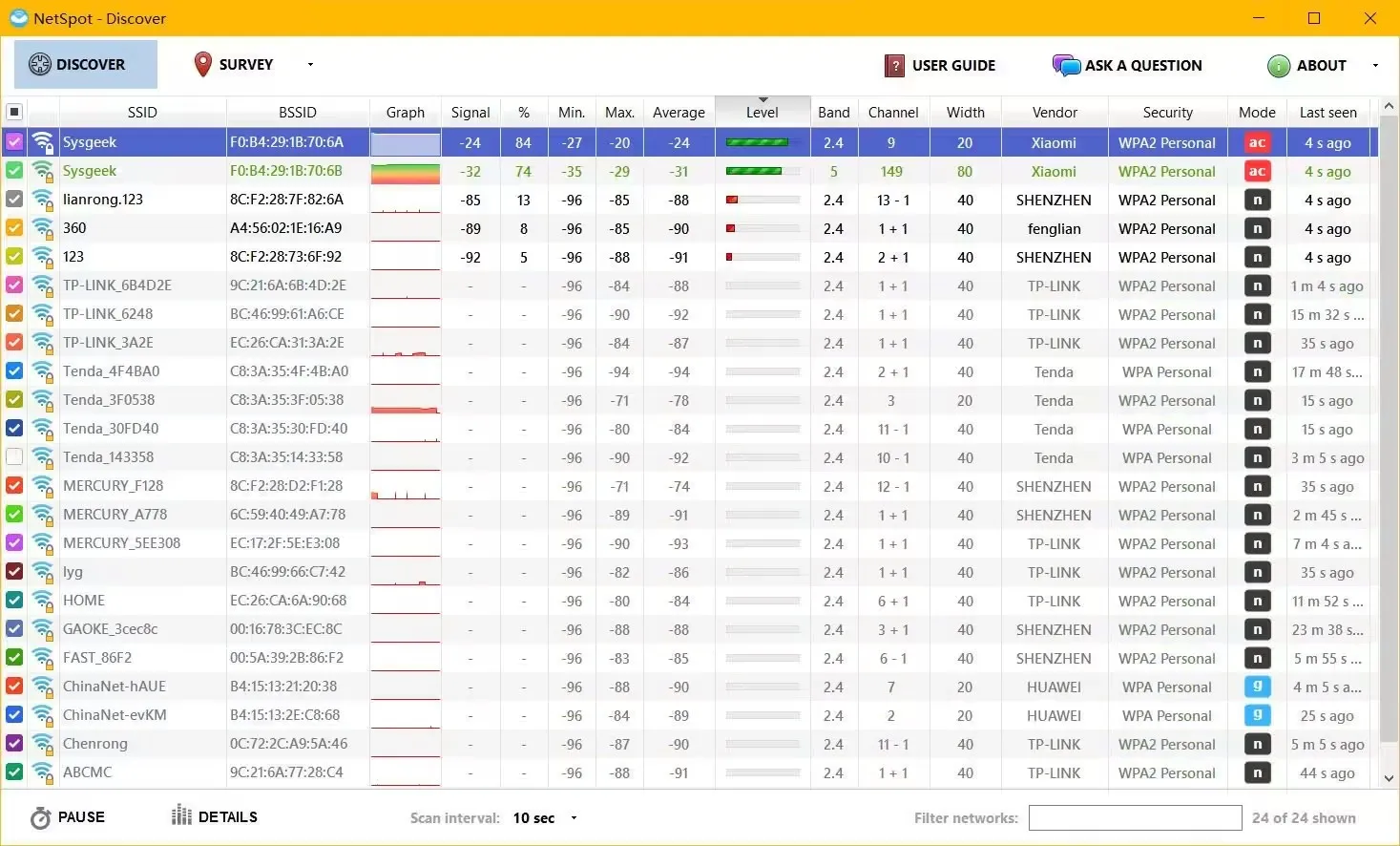Image resolution: width=1400 pixels, height=846 pixels.
Task: Sort by the Channel column header
Action: point(893,112)
